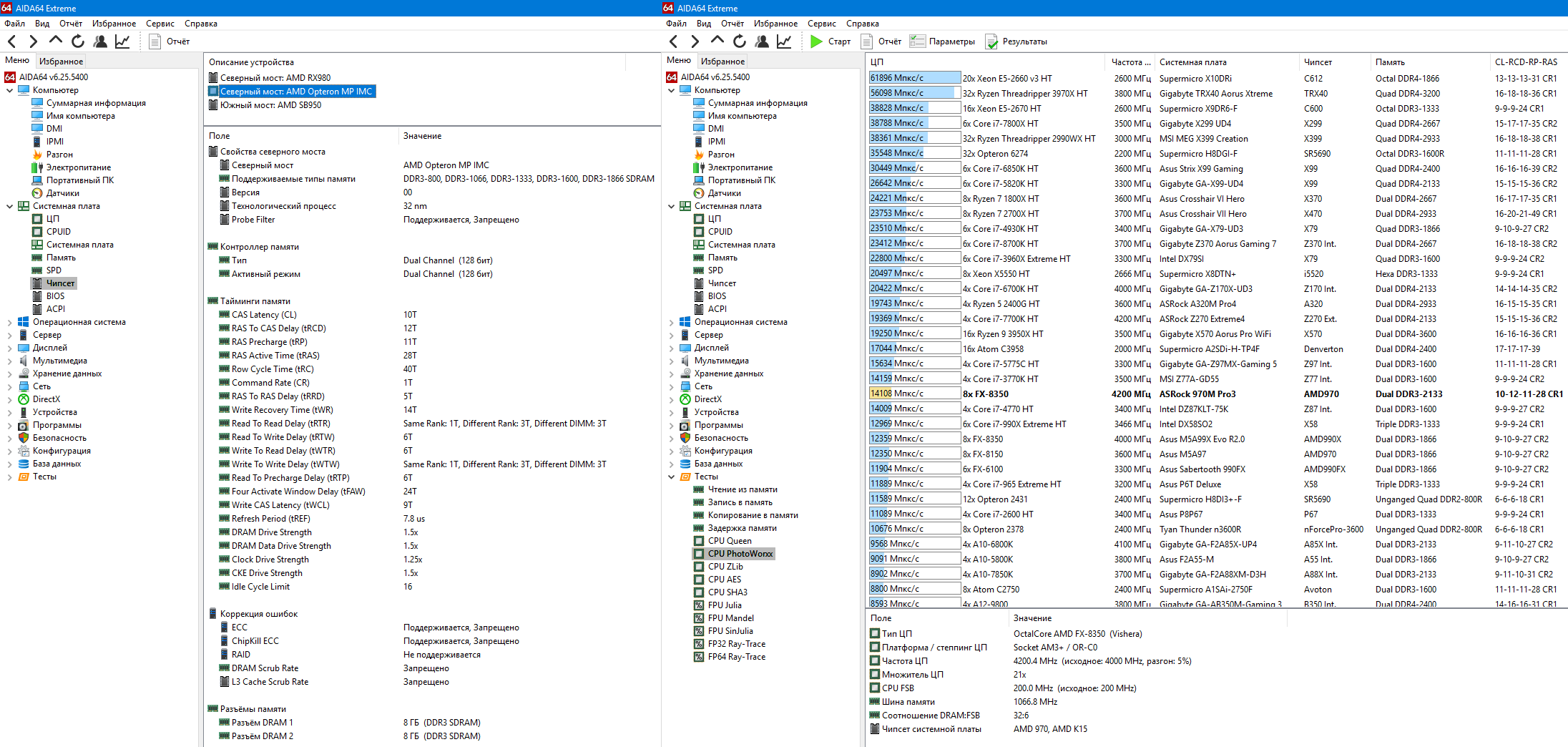Screen dimensions: 1568x747
Task: Select SPD in the left window tree
Action: click(x=54, y=270)
